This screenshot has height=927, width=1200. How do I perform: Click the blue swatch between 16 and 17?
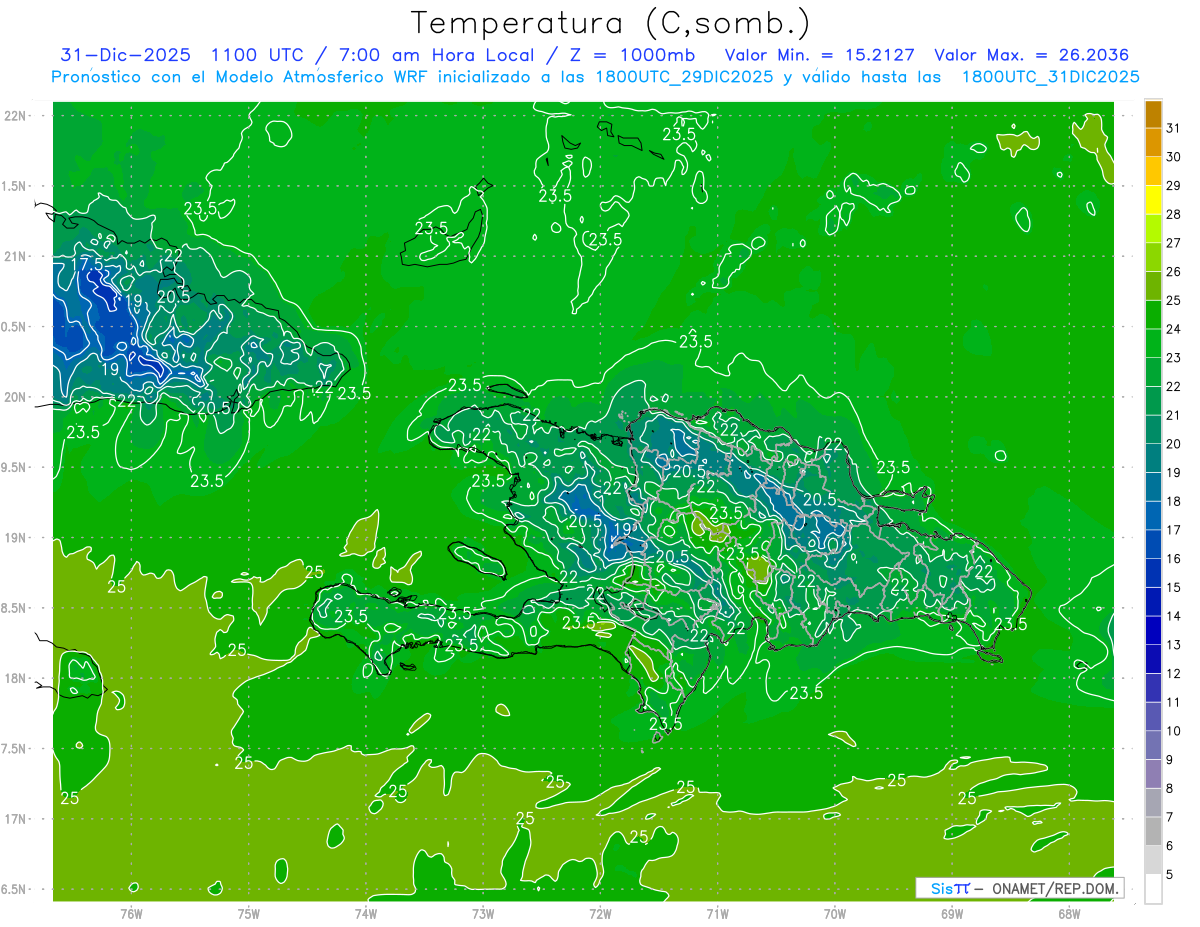pos(1153,545)
